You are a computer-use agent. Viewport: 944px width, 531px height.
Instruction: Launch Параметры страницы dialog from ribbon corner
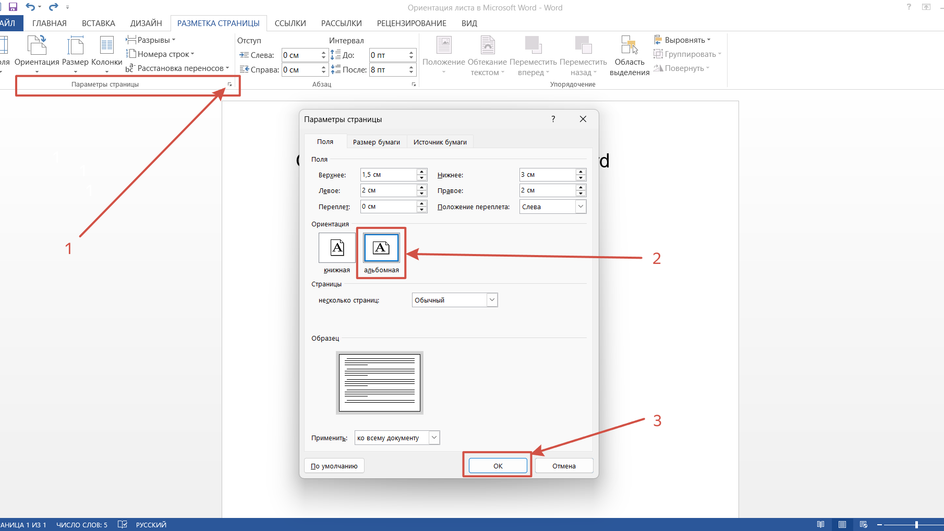pyautogui.click(x=229, y=84)
